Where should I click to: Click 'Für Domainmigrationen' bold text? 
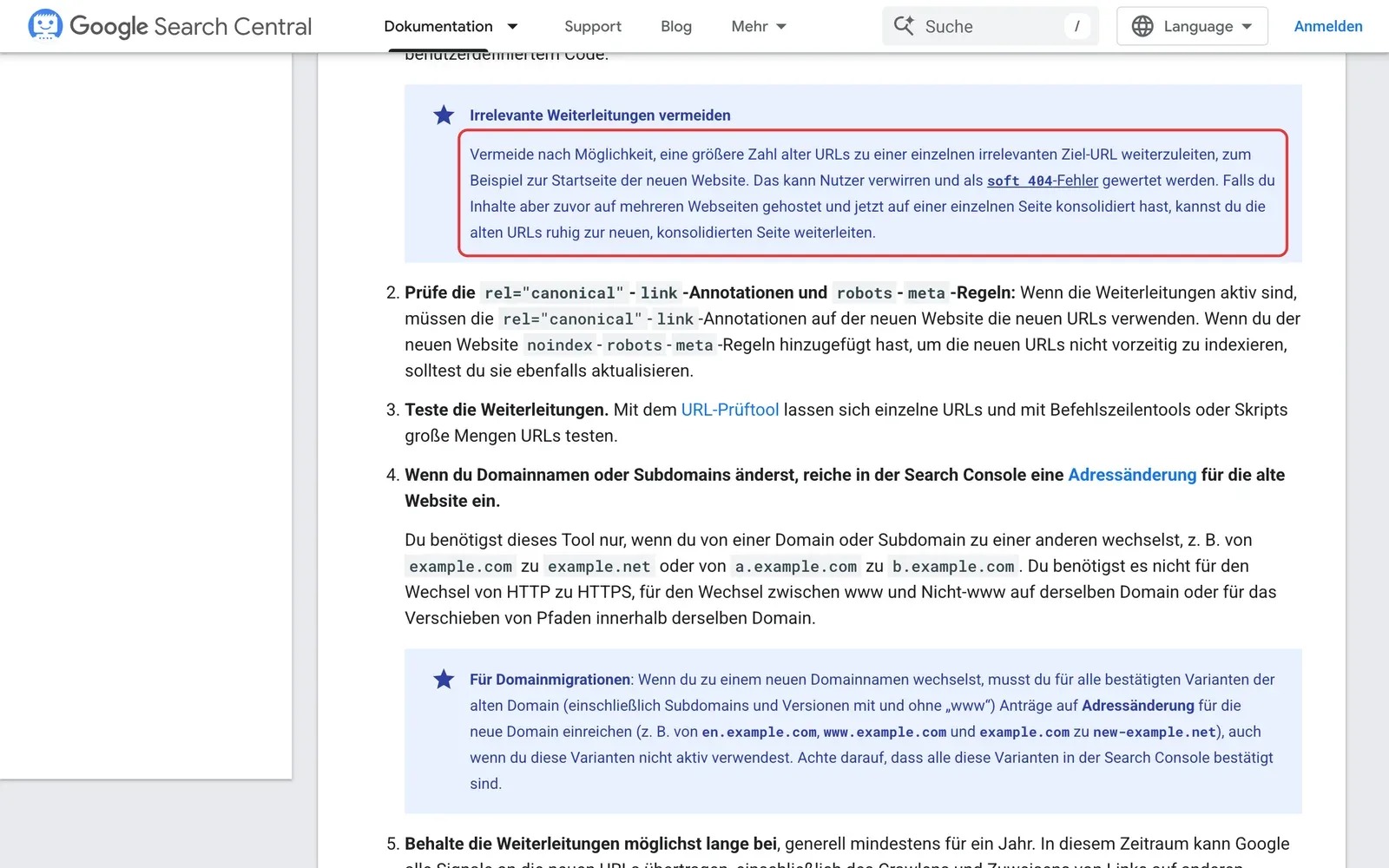(550, 680)
